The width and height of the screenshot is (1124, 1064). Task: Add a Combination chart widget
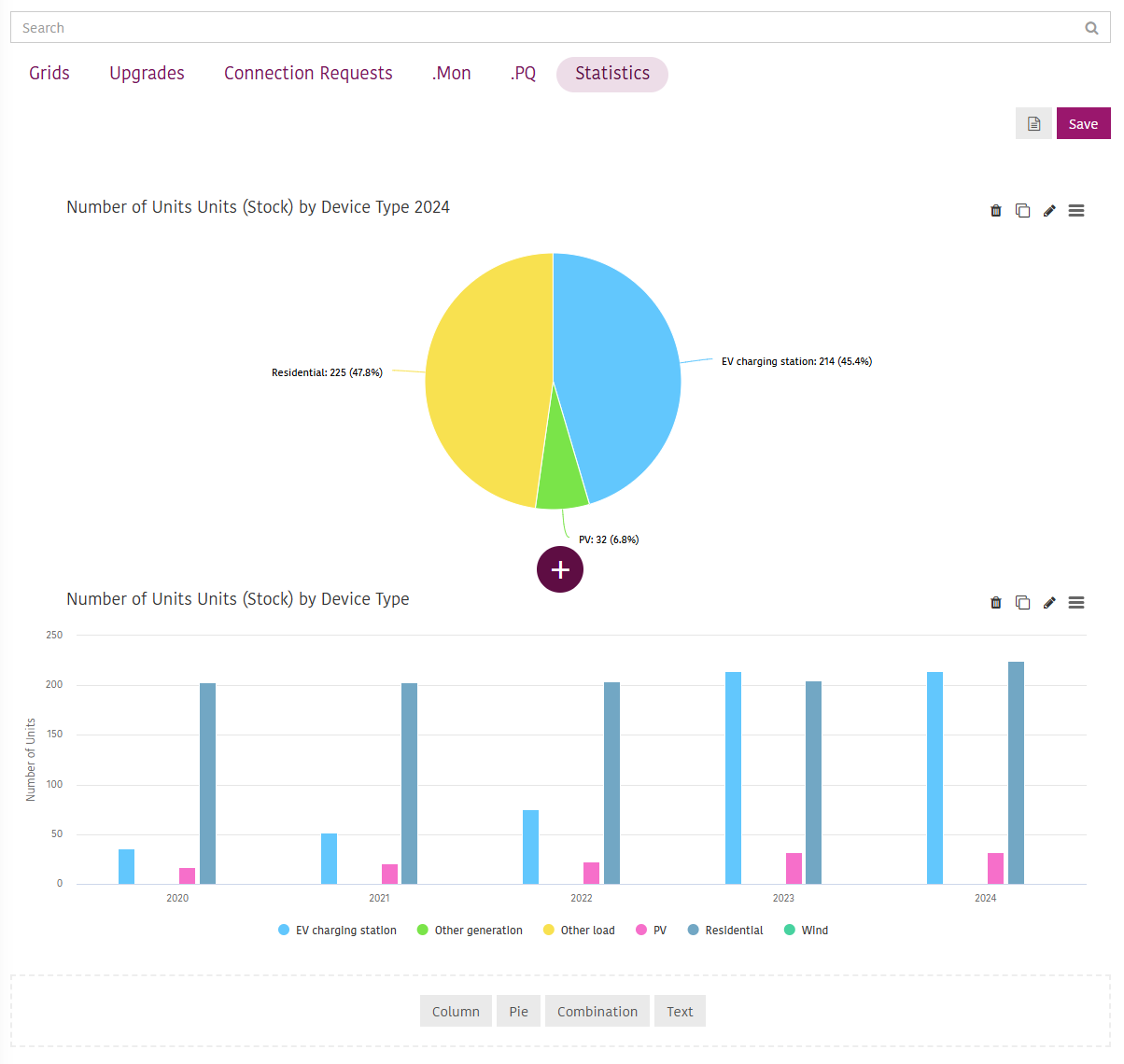(x=597, y=1012)
